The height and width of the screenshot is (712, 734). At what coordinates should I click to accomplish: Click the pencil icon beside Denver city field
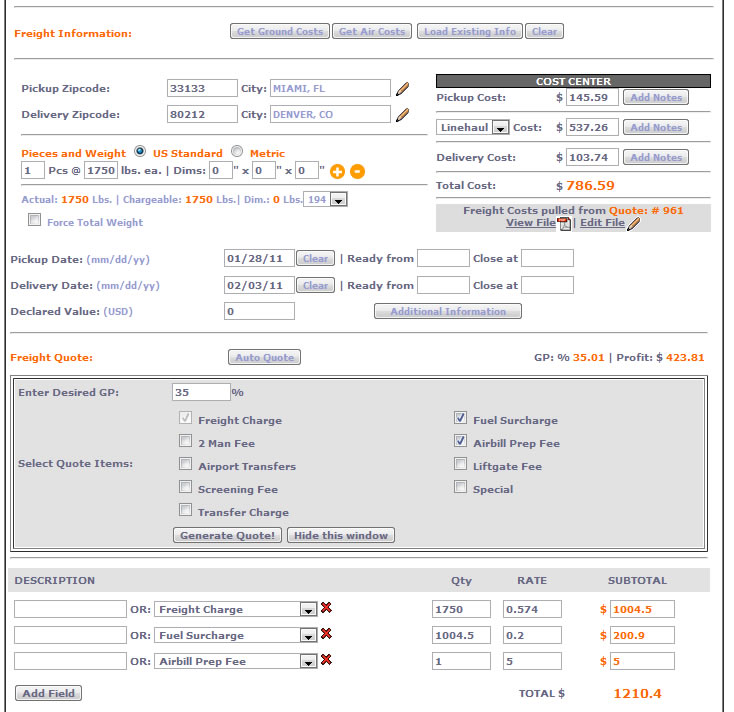pyautogui.click(x=402, y=115)
